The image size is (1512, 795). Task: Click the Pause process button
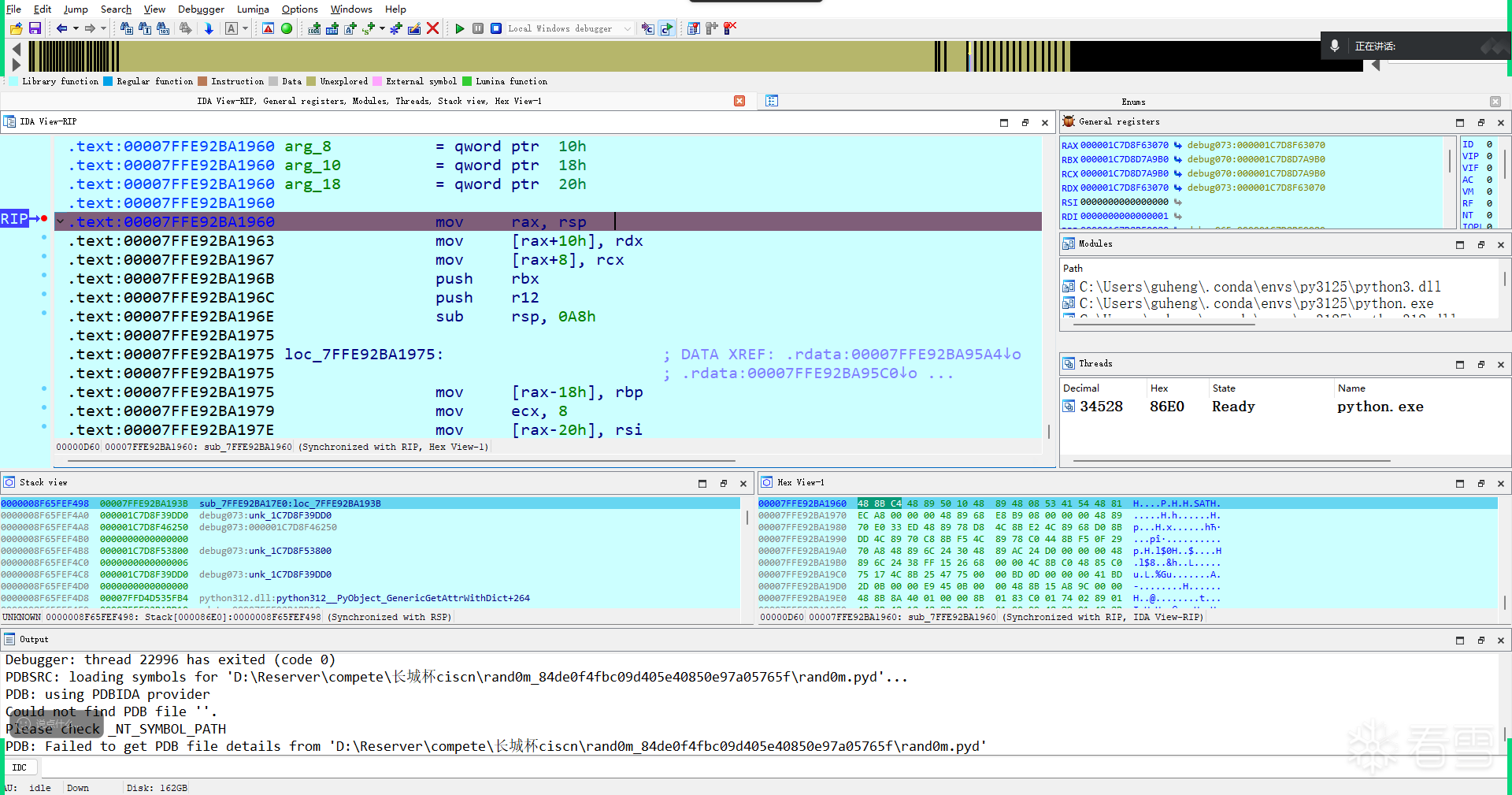pos(478,28)
